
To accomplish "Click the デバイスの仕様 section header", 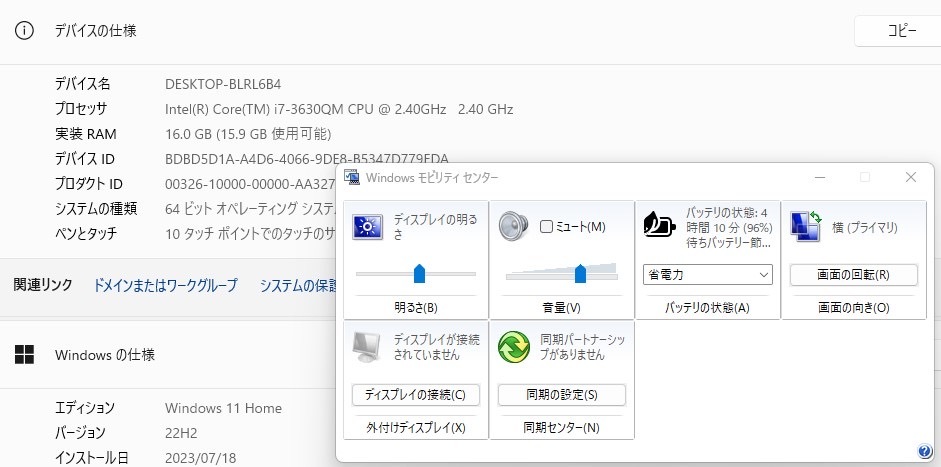I will click(x=96, y=31).
